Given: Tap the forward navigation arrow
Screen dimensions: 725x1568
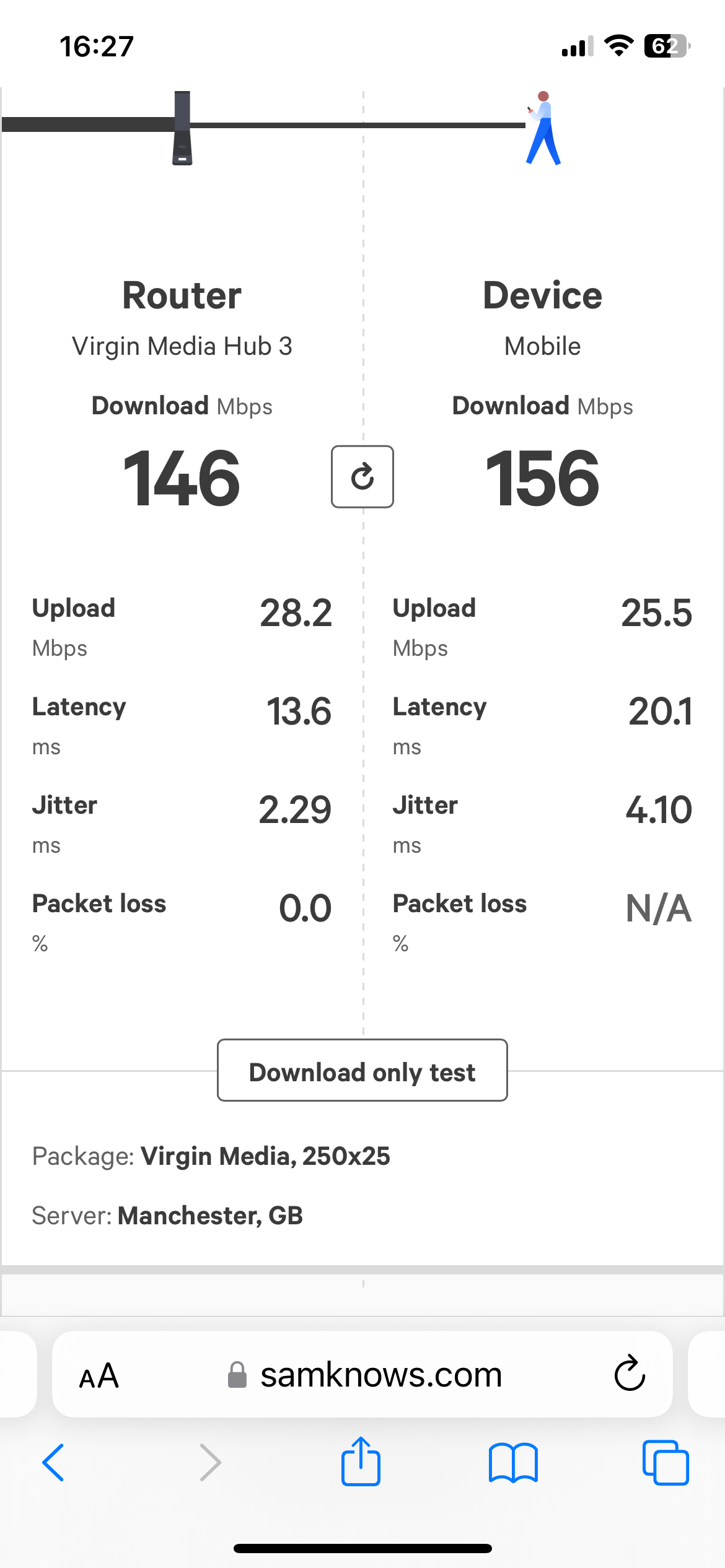Looking at the screenshot, I should pyautogui.click(x=210, y=1463).
